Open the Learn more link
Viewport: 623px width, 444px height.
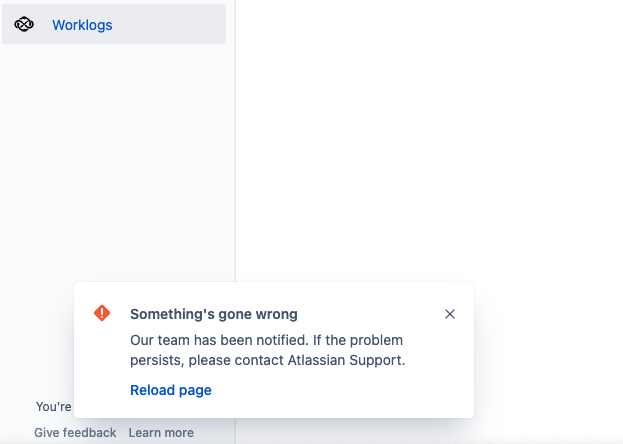(161, 432)
